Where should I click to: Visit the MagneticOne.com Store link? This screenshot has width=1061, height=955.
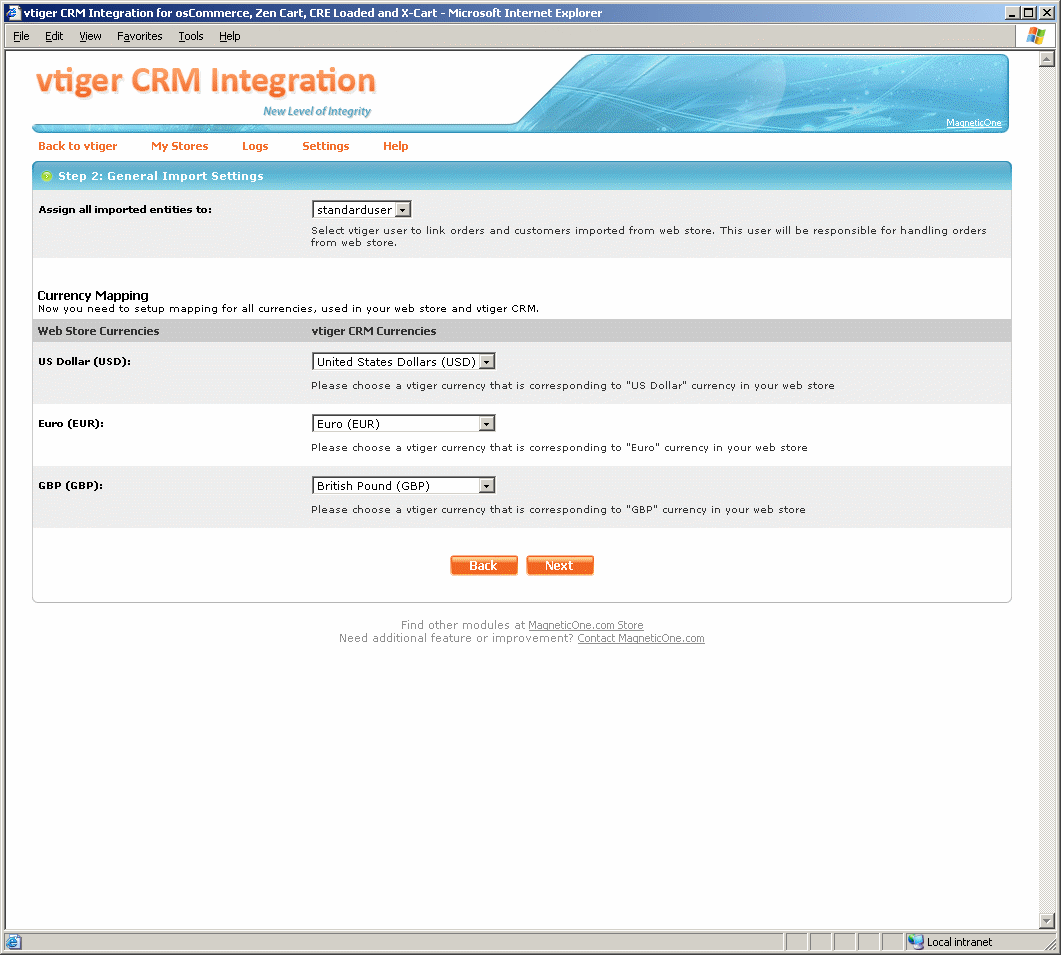(586, 625)
